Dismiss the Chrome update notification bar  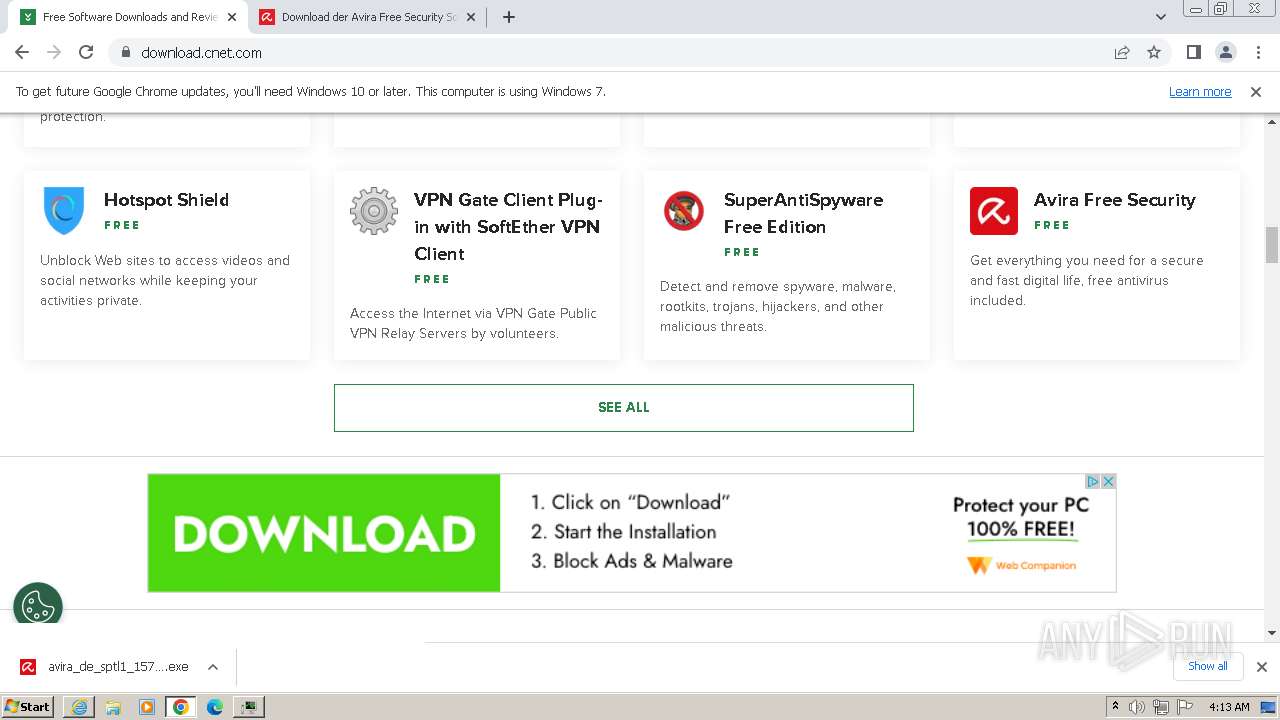point(1256,91)
